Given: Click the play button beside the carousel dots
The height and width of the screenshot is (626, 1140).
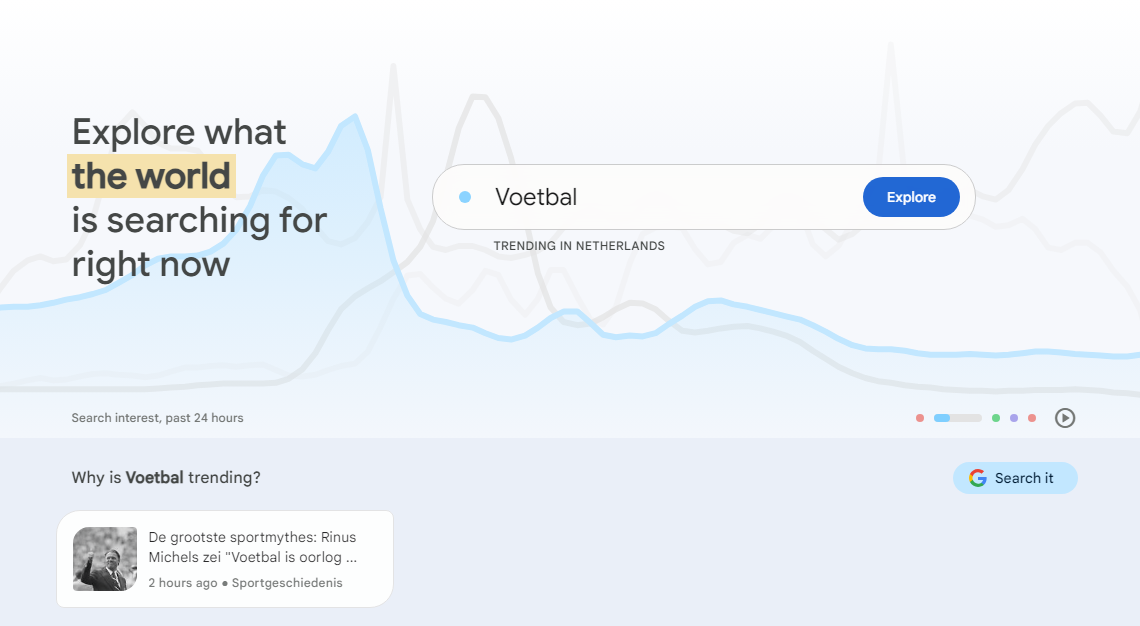Looking at the screenshot, I should [x=1065, y=418].
